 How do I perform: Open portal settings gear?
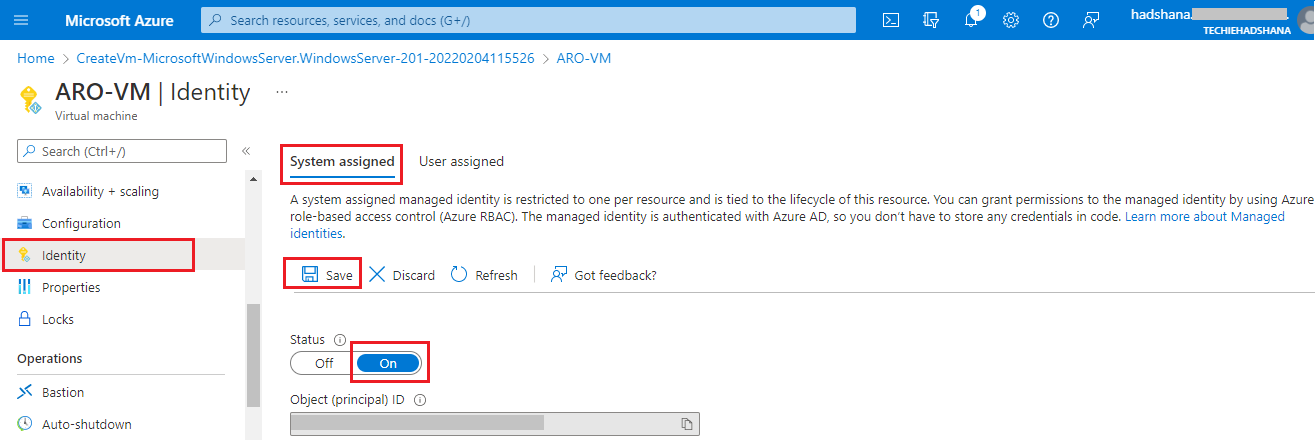point(1011,20)
